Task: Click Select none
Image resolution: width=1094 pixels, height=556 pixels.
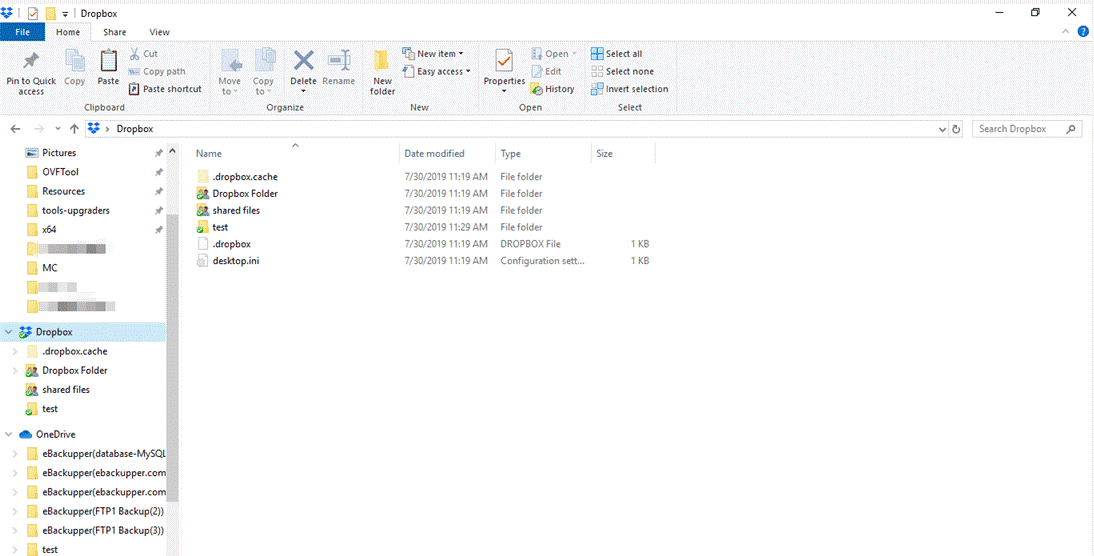Action: click(x=622, y=71)
